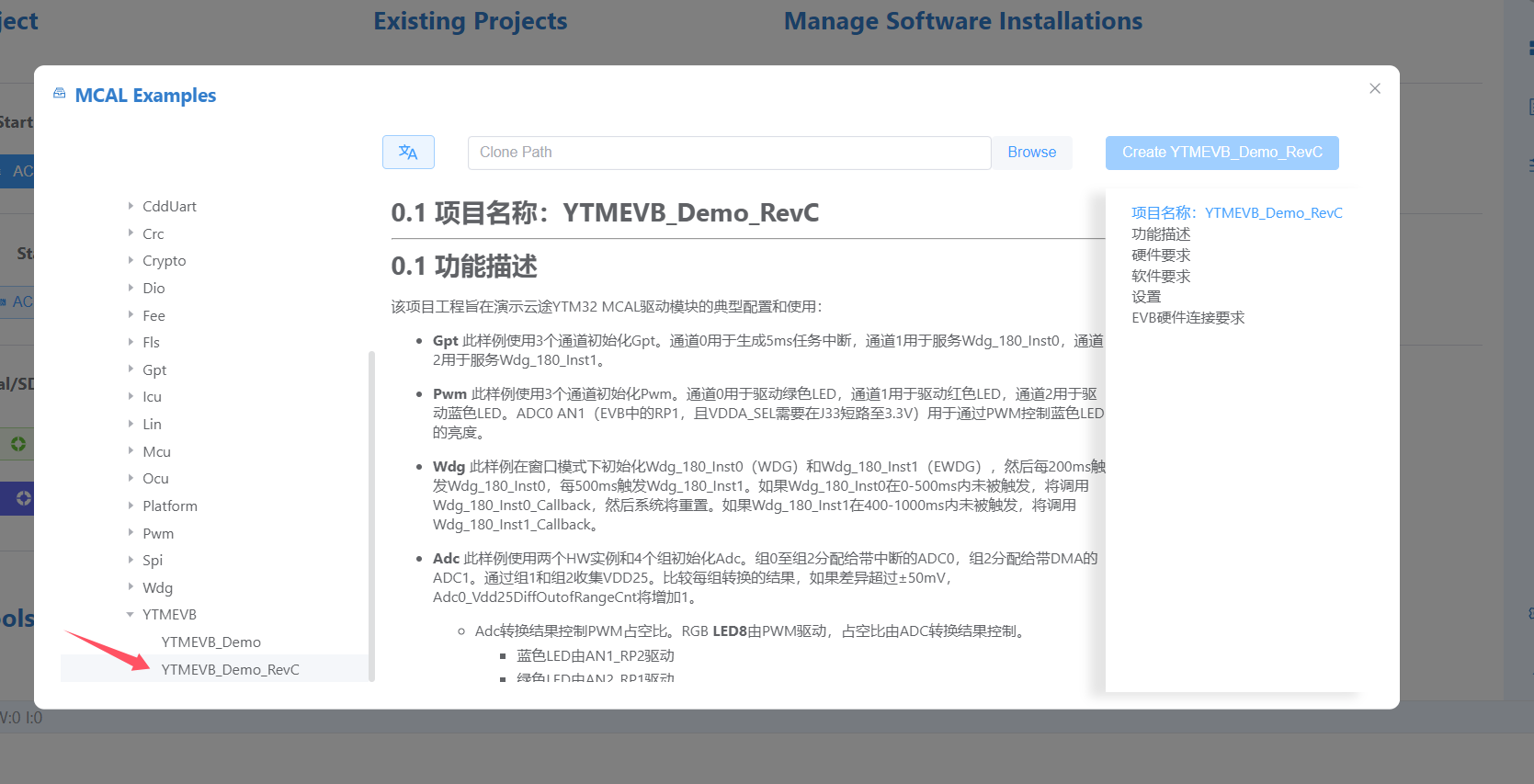
Task: Click the 0.1 功能描述 heading
Action: coord(464,267)
